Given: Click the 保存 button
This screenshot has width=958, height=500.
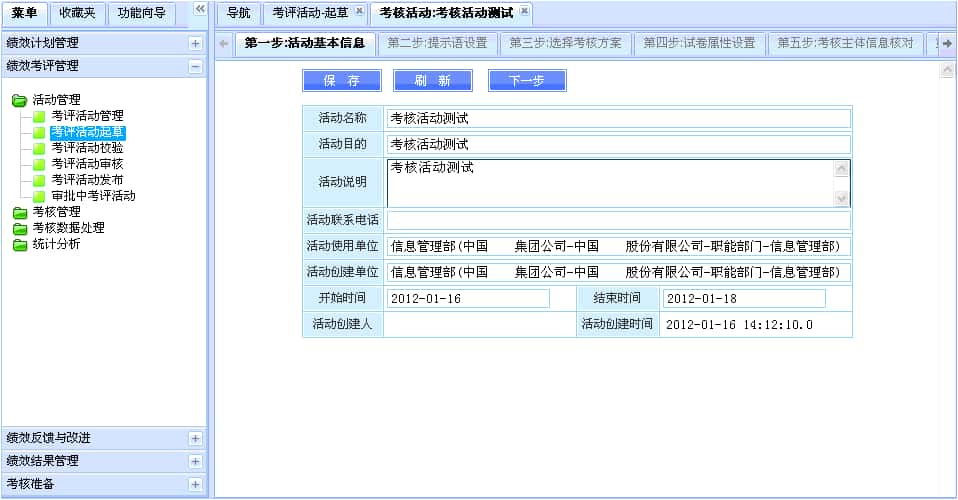Looking at the screenshot, I should coord(341,81).
